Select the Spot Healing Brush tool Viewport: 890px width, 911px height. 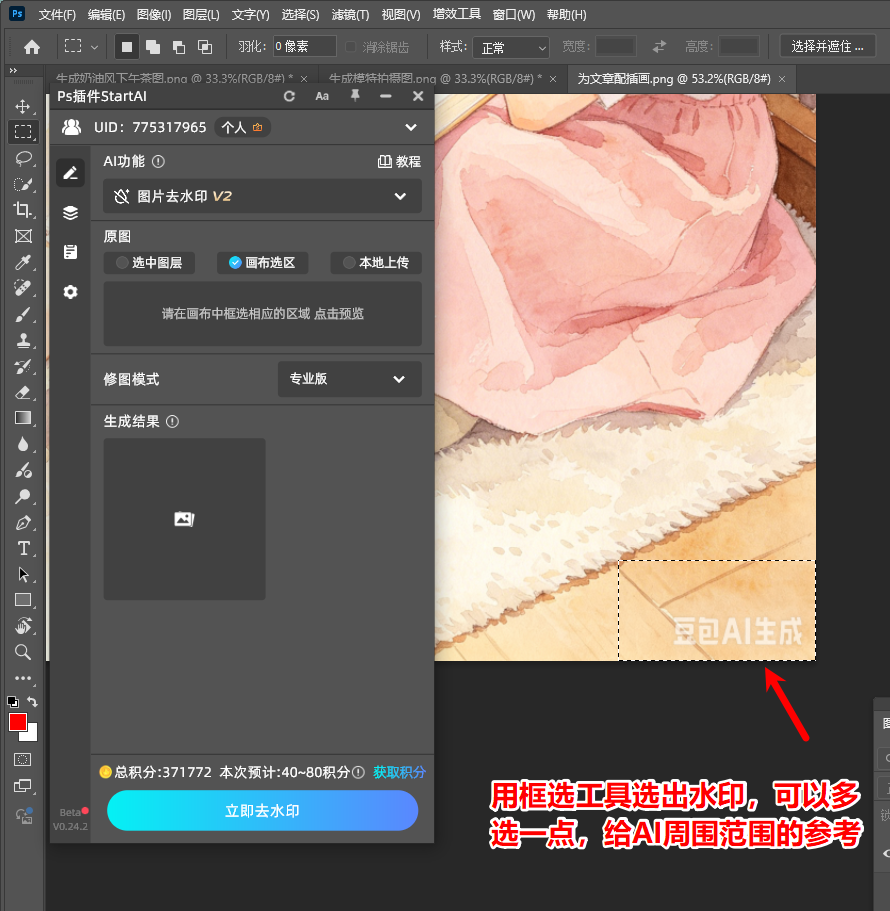point(23,288)
